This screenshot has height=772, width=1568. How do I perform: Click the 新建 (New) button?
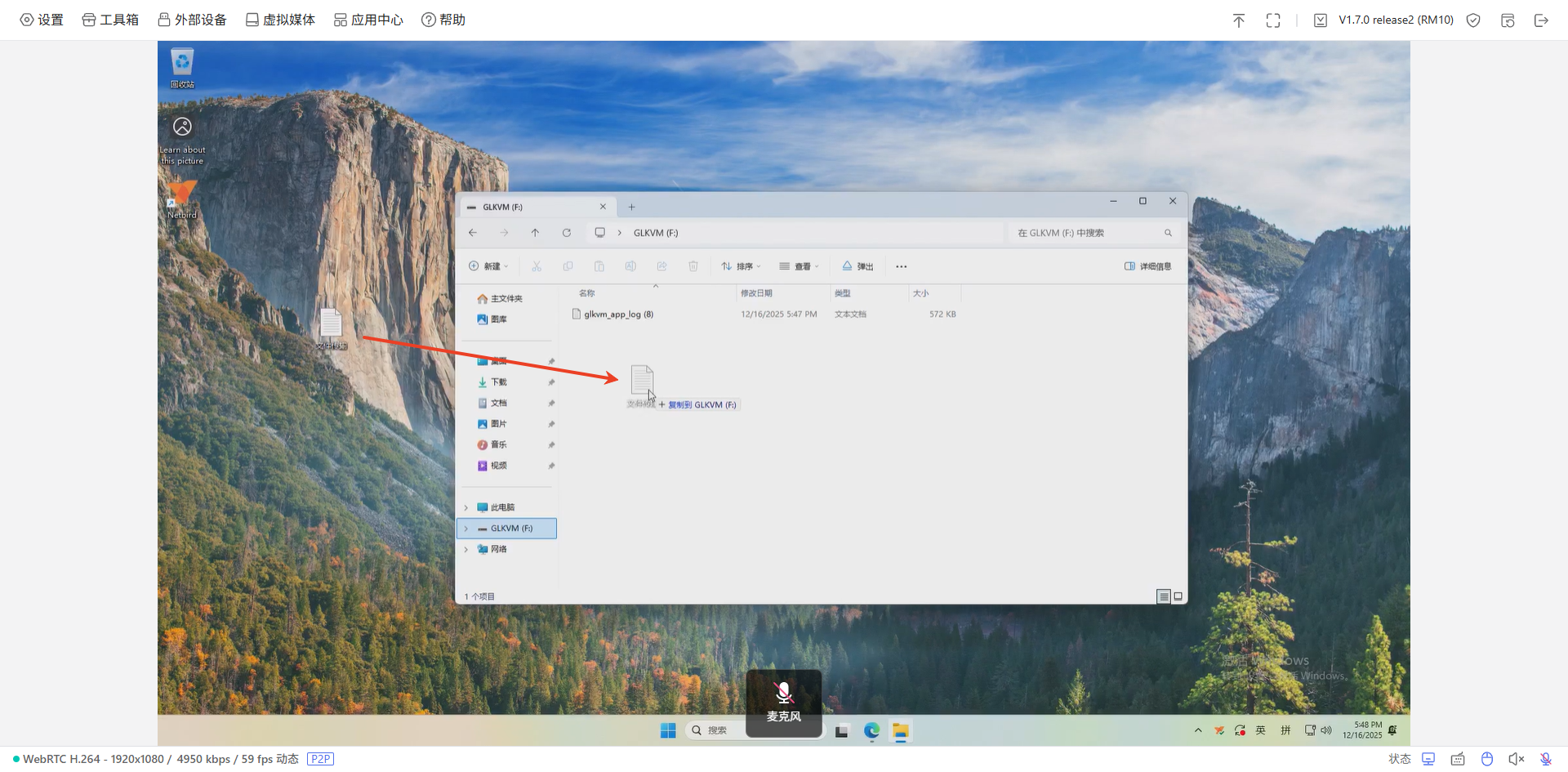tap(488, 266)
